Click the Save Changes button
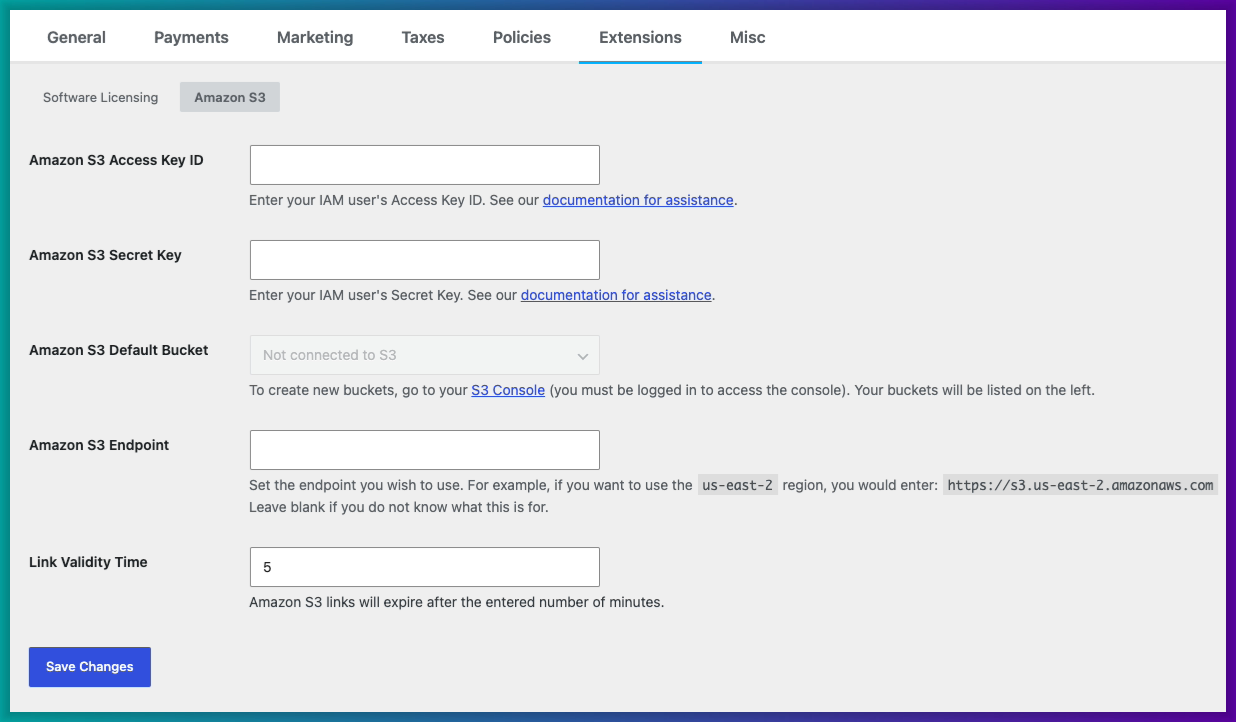The width and height of the screenshot is (1236, 722). coord(90,667)
